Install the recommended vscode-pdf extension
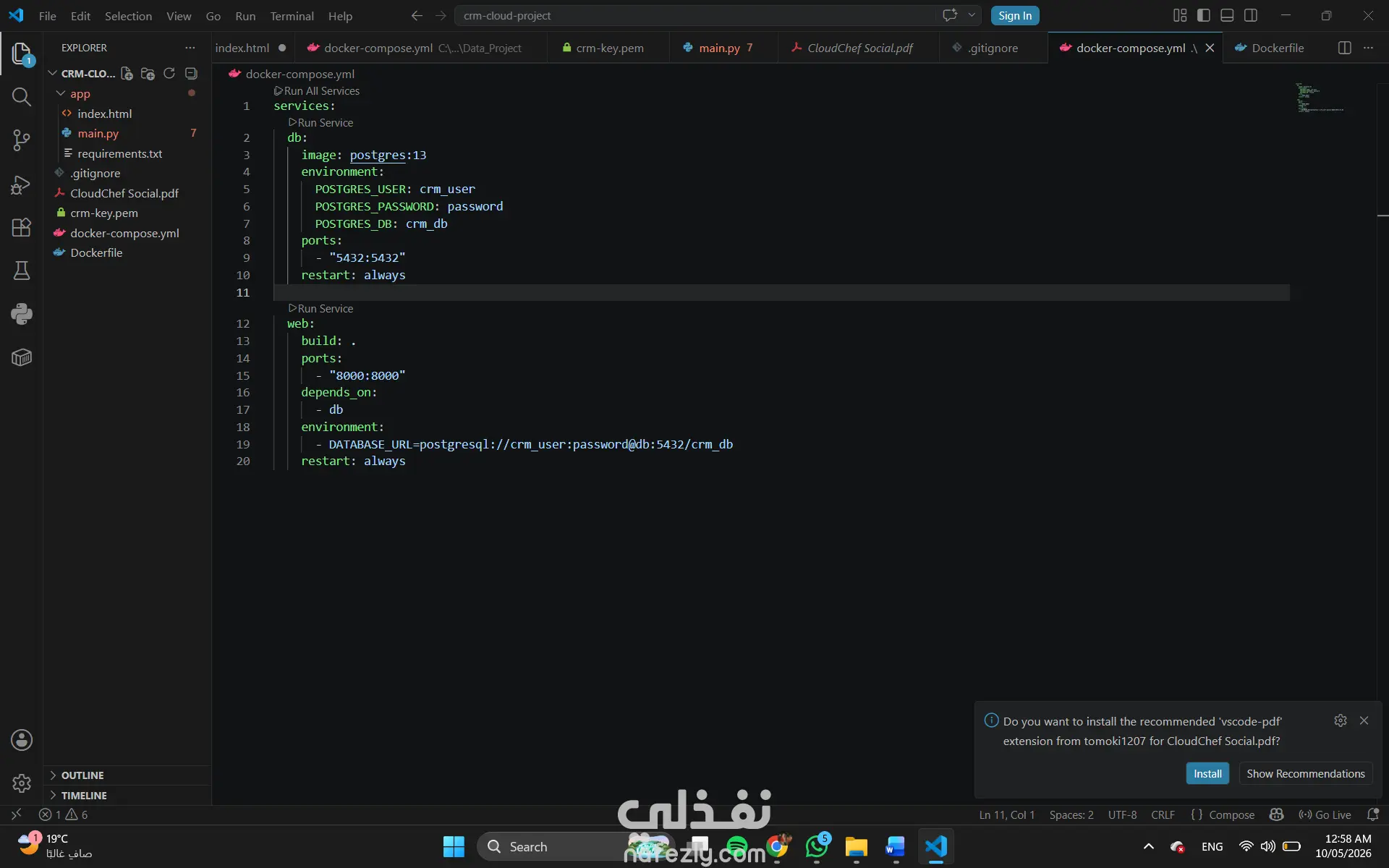The image size is (1389, 868). [x=1207, y=773]
